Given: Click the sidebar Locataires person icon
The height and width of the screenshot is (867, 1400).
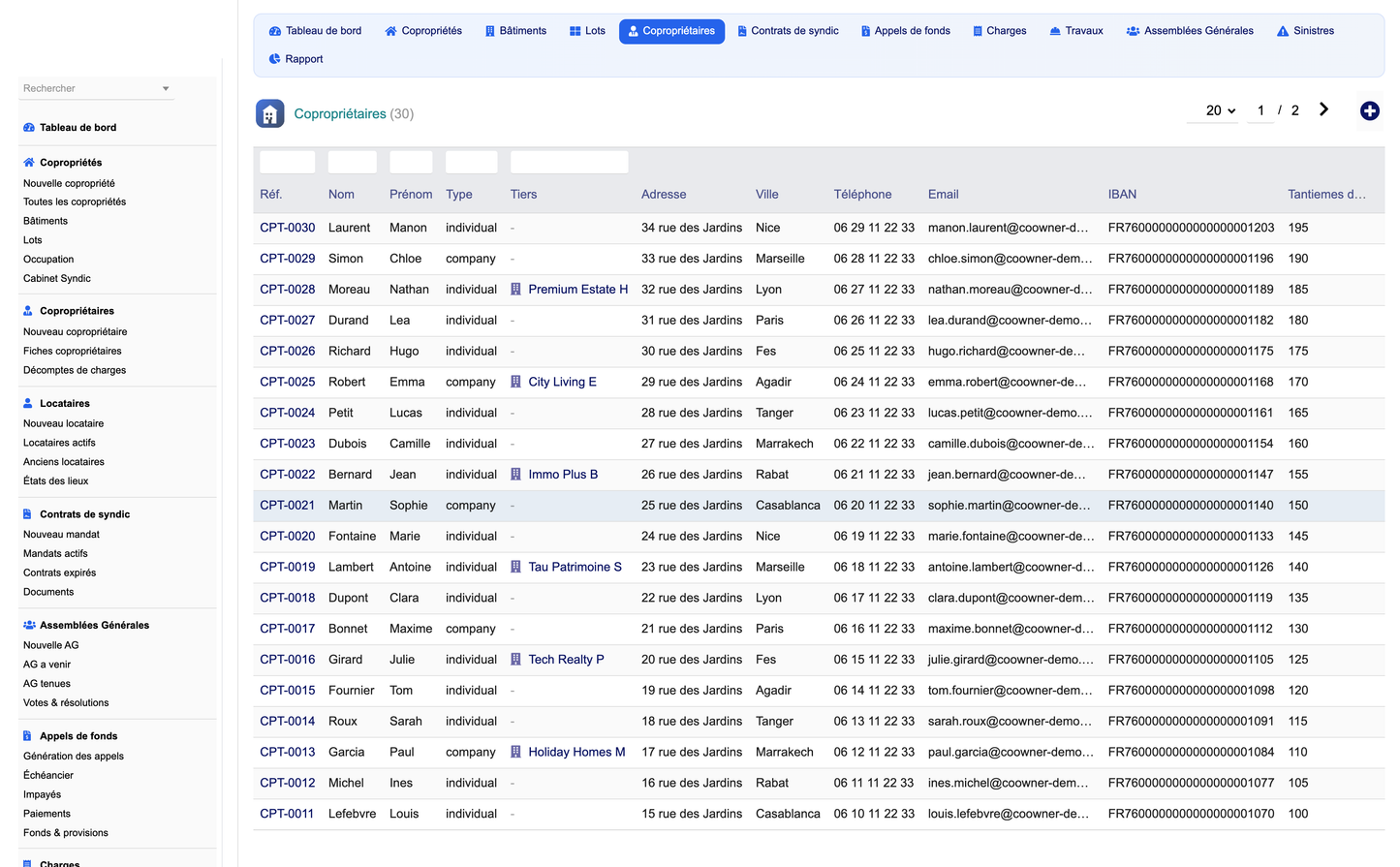Looking at the screenshot, I should click(28, 403).
